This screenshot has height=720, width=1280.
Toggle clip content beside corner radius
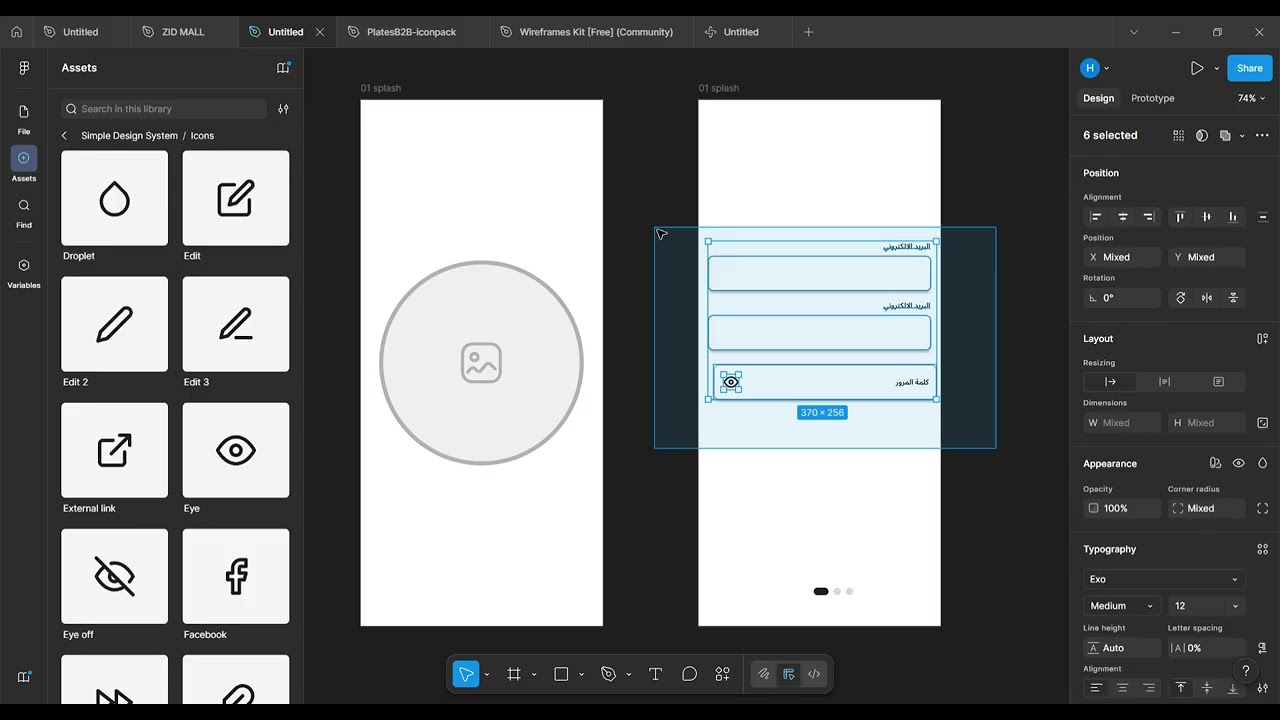(x=1262, y=508)
